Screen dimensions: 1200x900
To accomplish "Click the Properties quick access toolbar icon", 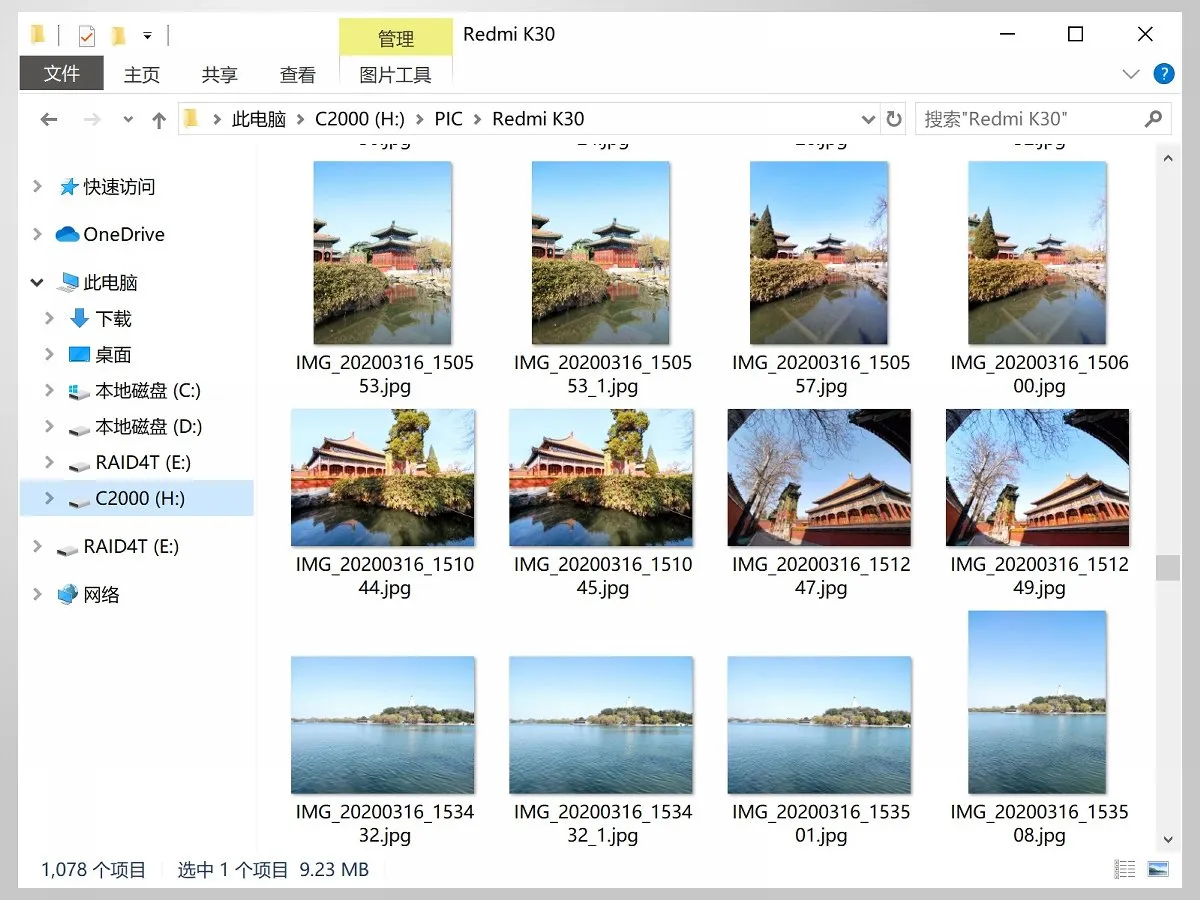I will pos(86,36).
